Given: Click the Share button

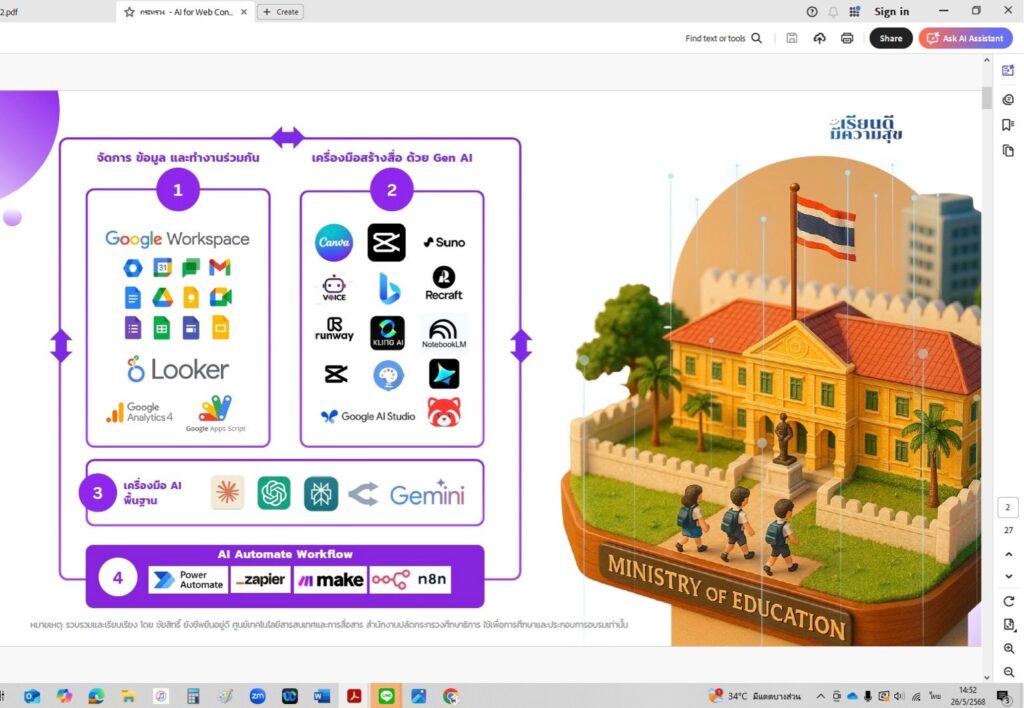Looking at the screenshot, I should [891, 39].
